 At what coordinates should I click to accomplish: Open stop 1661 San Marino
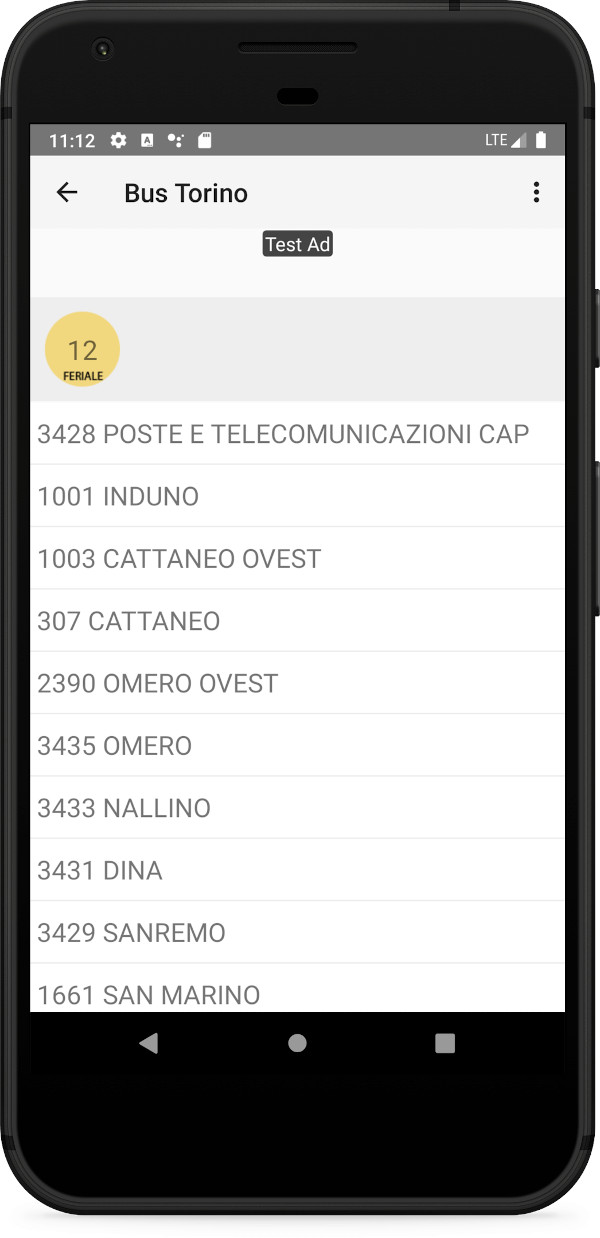[297, 989]
